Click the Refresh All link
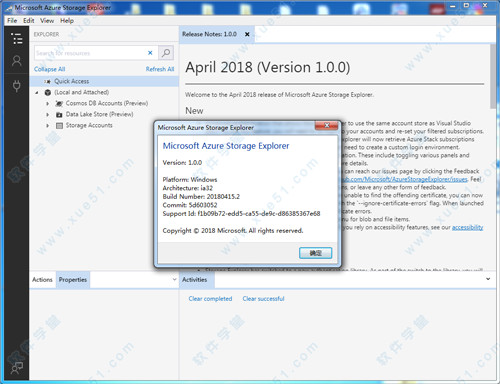500x384 pixels. pos(160,69)
